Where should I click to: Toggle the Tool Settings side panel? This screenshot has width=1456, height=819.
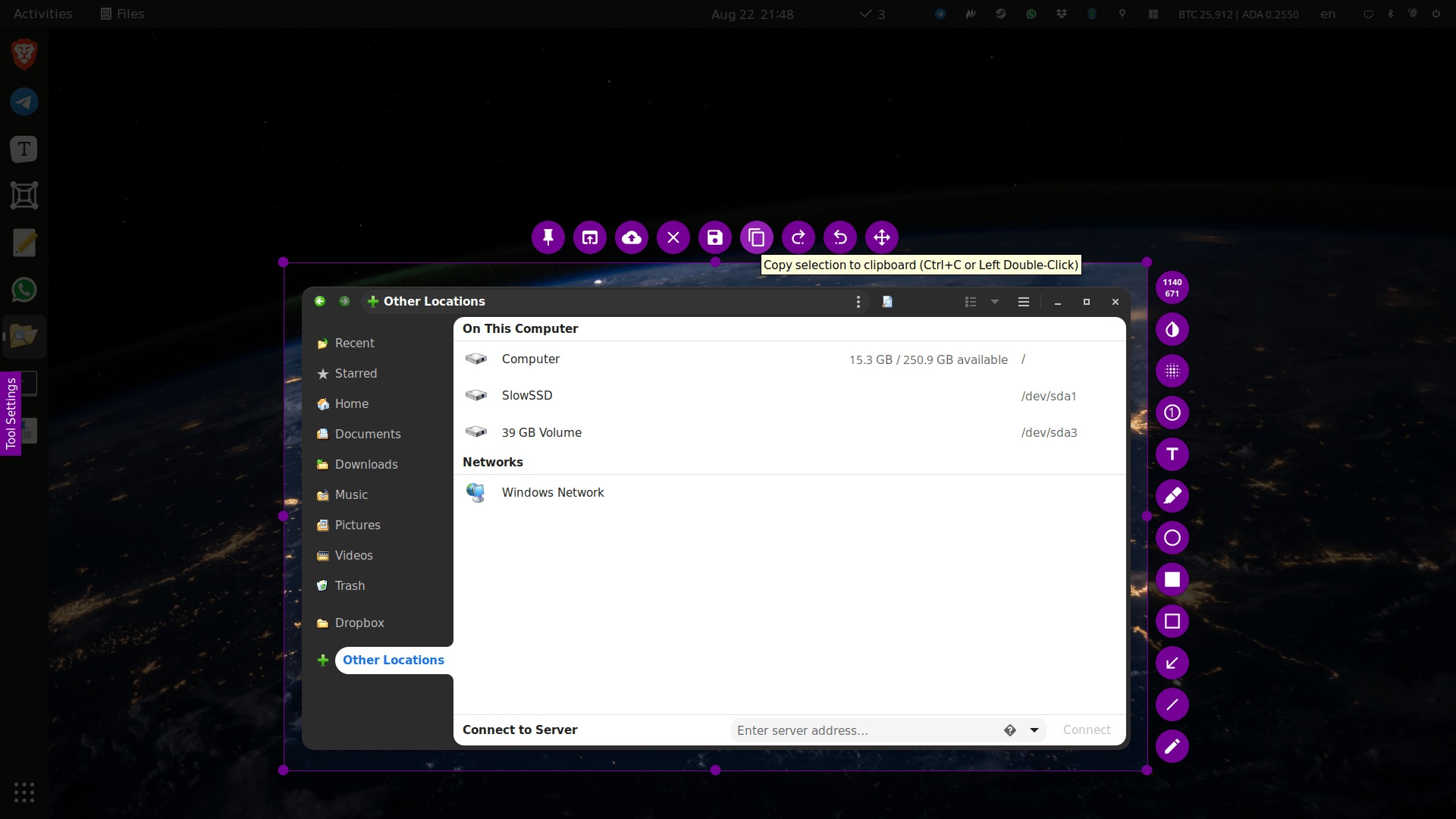click(x=11, y=413)
